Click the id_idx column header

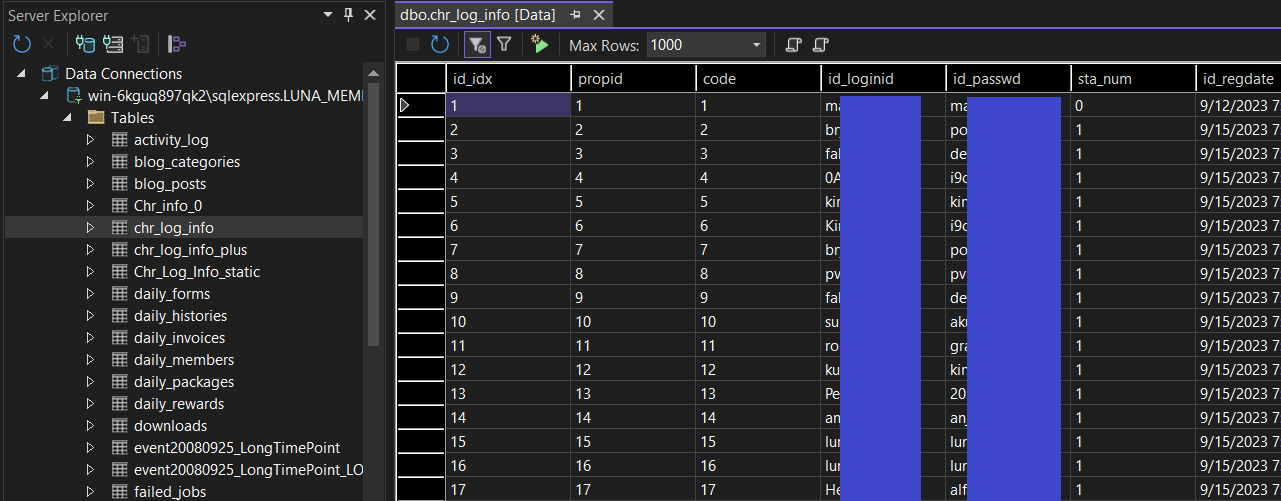[508, 79]
